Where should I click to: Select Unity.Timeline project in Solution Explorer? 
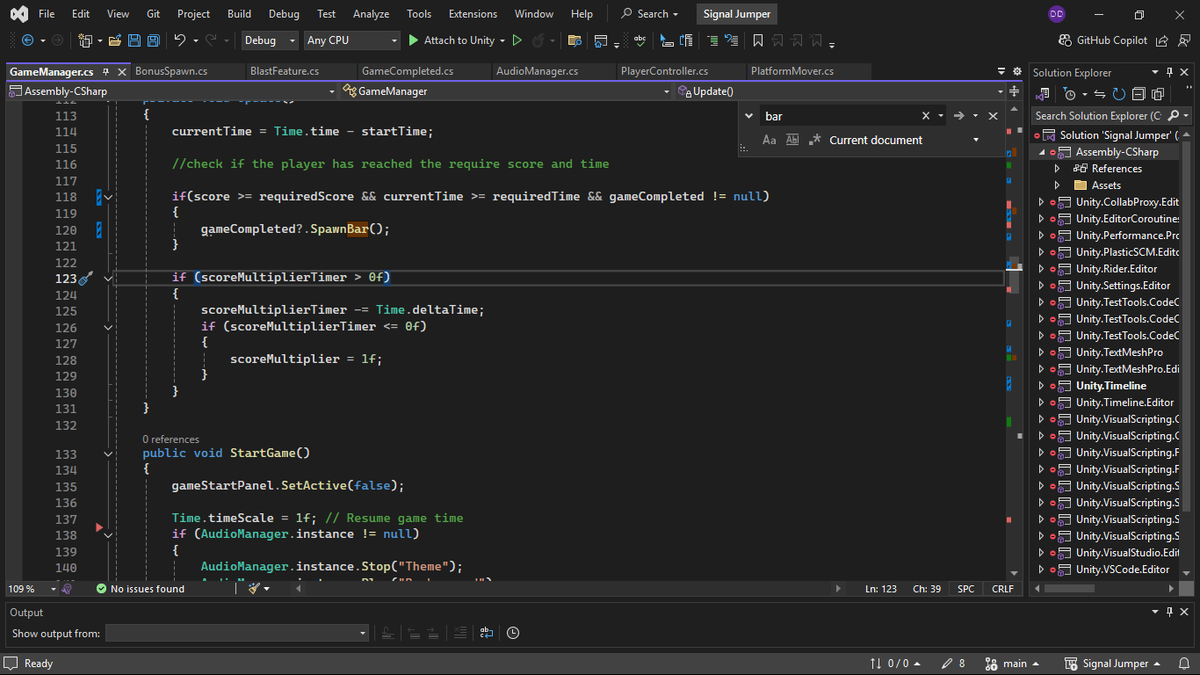pos(1111,386)
